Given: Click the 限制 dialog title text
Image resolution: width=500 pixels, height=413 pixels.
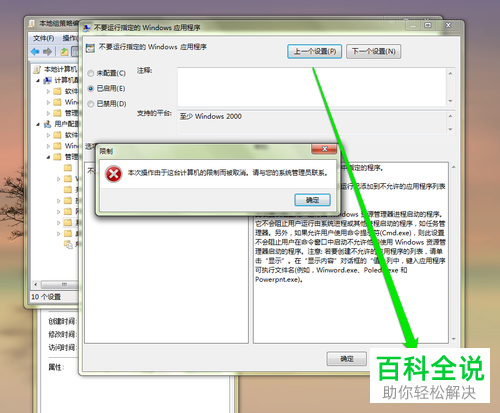Looking at the screenshot, I should point(106,151).
